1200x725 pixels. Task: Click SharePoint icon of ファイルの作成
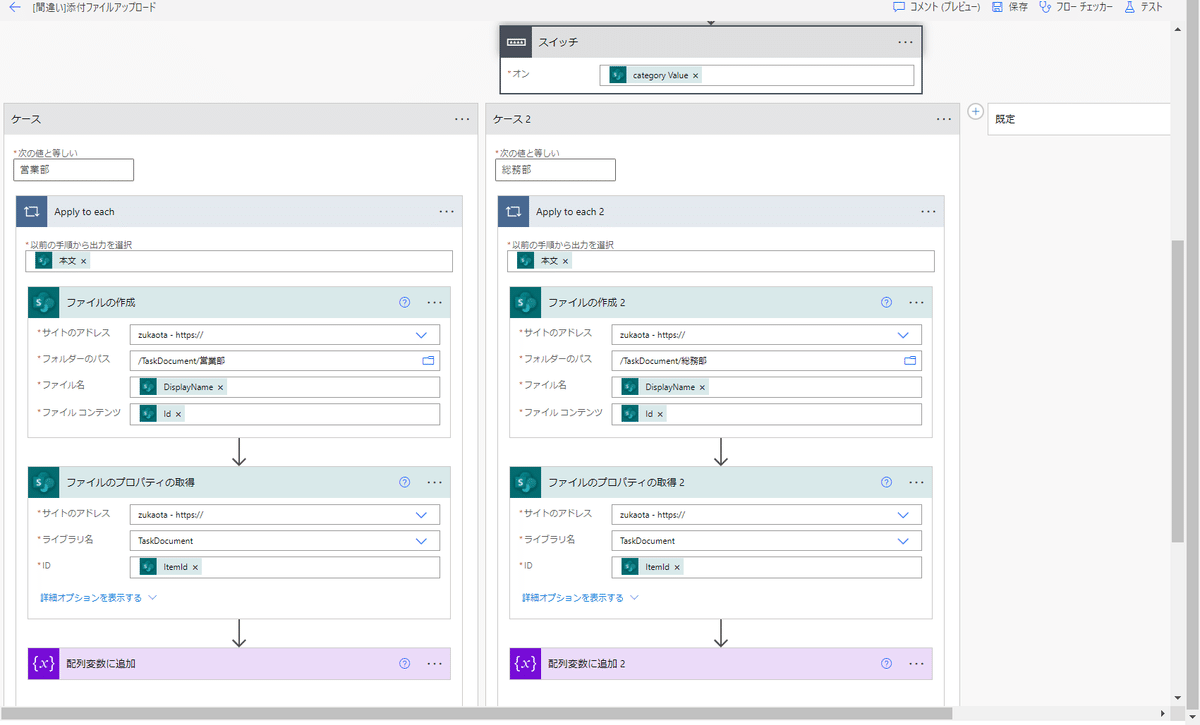click(44, 303)
